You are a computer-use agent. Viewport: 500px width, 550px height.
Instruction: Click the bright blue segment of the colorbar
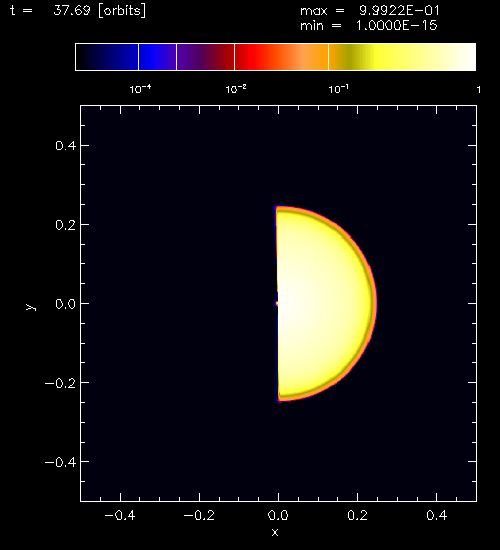tap(157, 57)
